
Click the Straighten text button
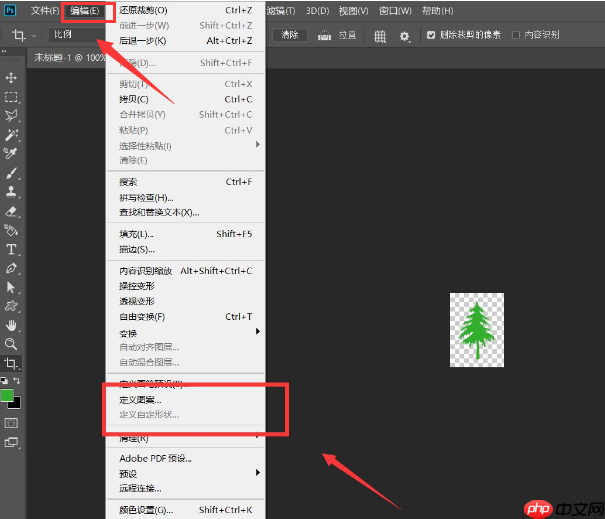click(347, 35)
